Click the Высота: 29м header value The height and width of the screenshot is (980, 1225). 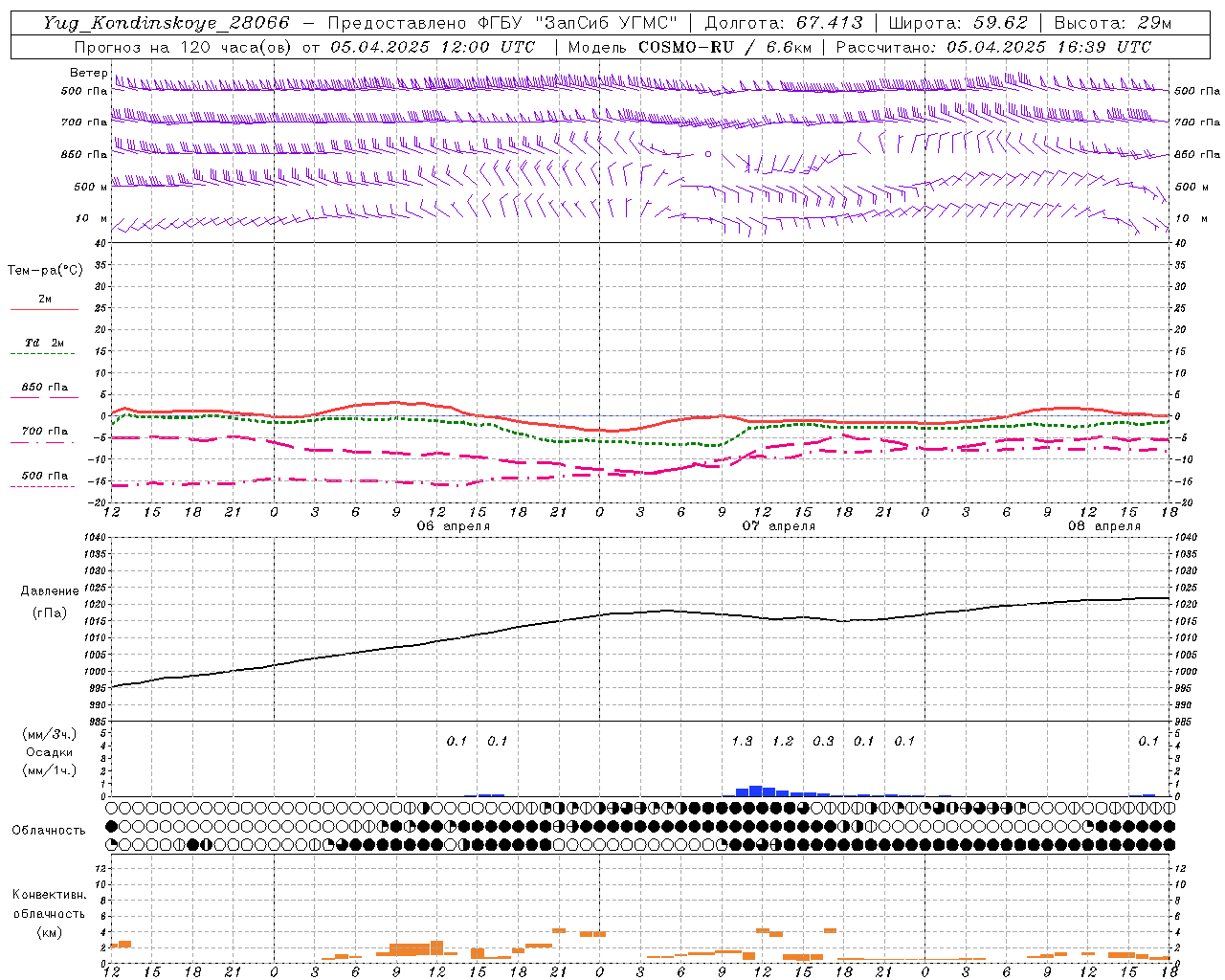pyautogui.click(x=1113, y=23)
